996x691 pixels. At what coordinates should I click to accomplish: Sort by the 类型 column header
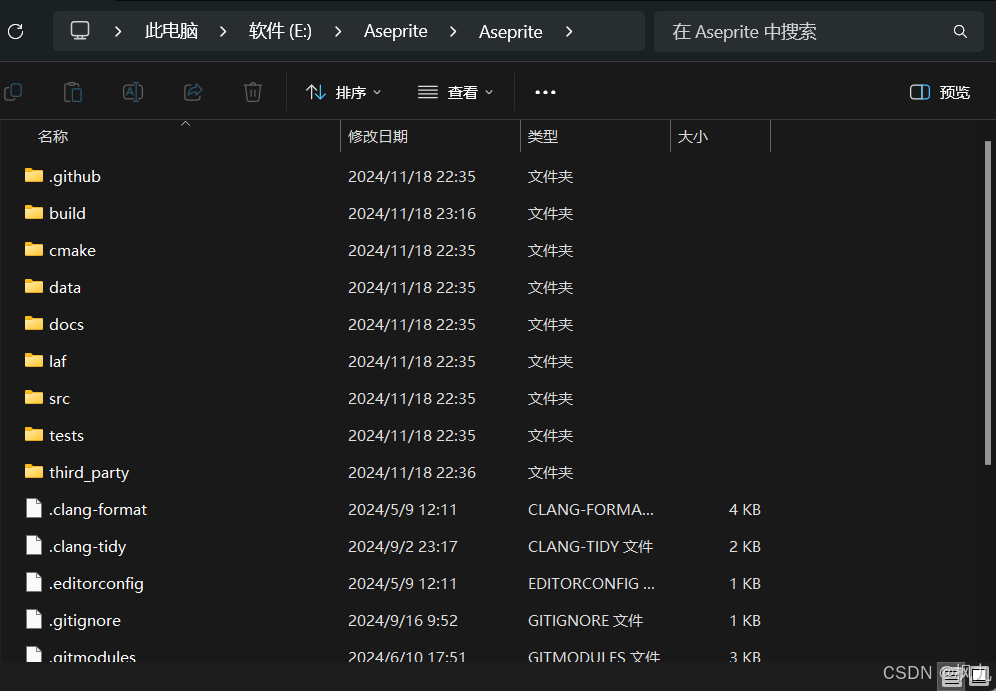point(543,137)
